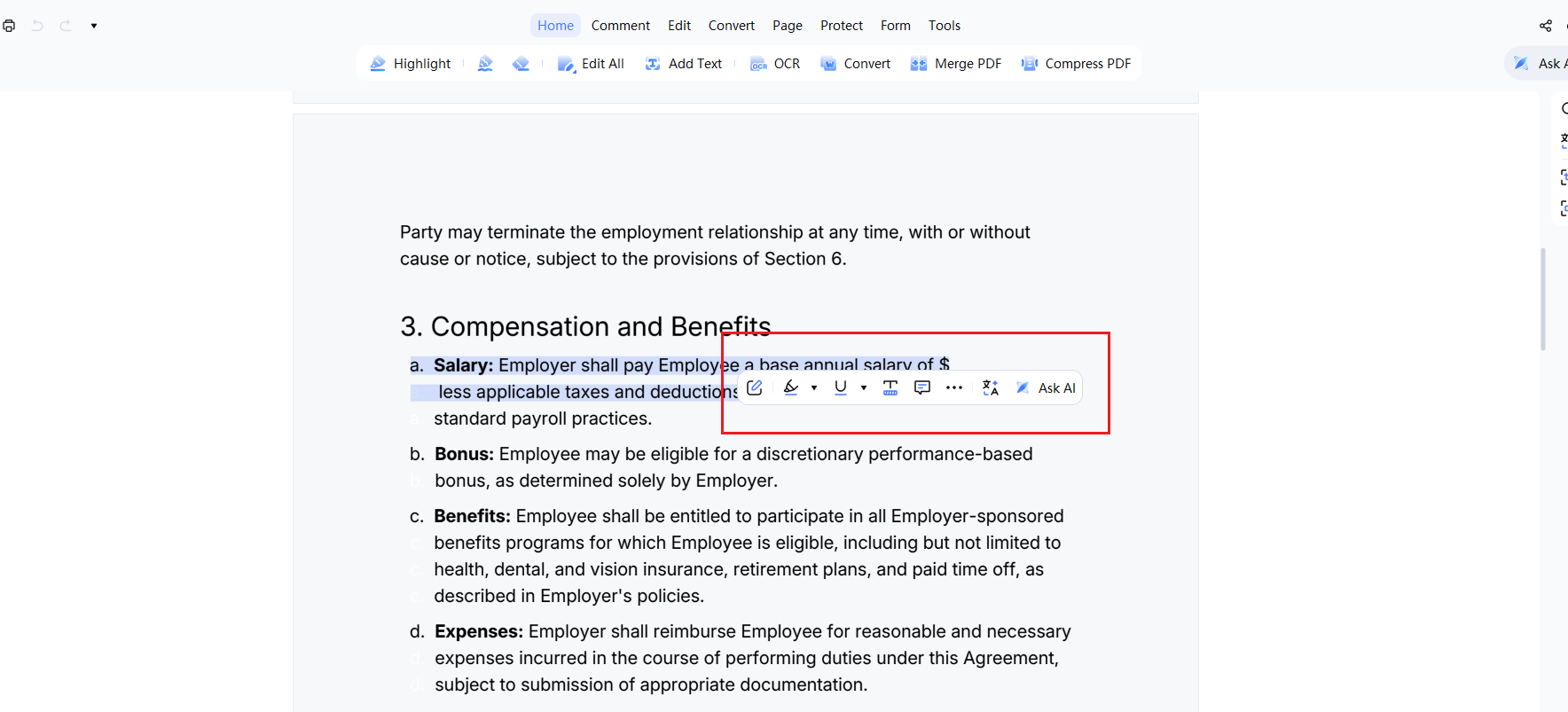Click the share icon at top right
This screenshot has height=712, width=1568.
pos(1546,26)
